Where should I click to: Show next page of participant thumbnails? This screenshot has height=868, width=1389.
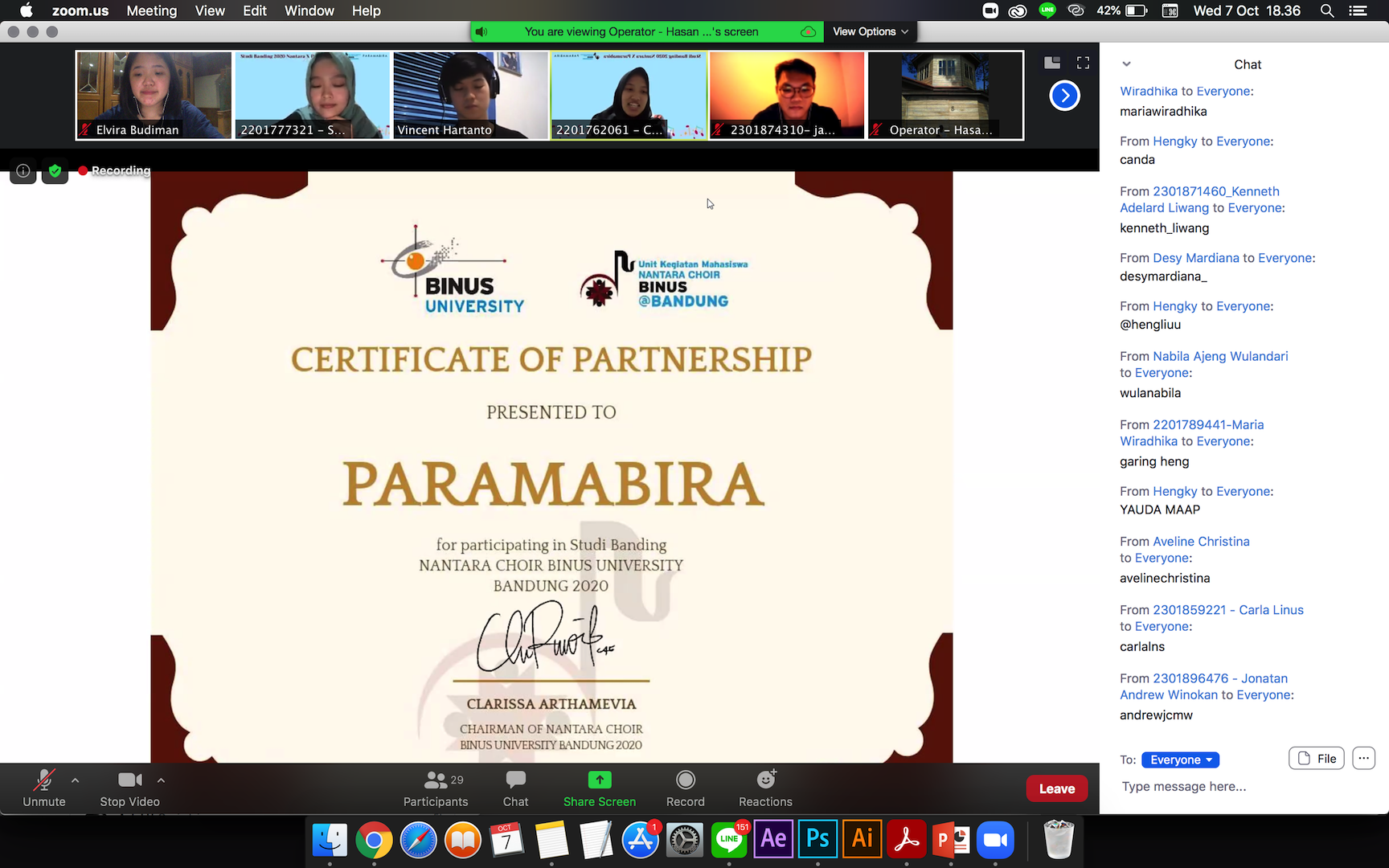pyautogui.click(x=1064, y=96)
